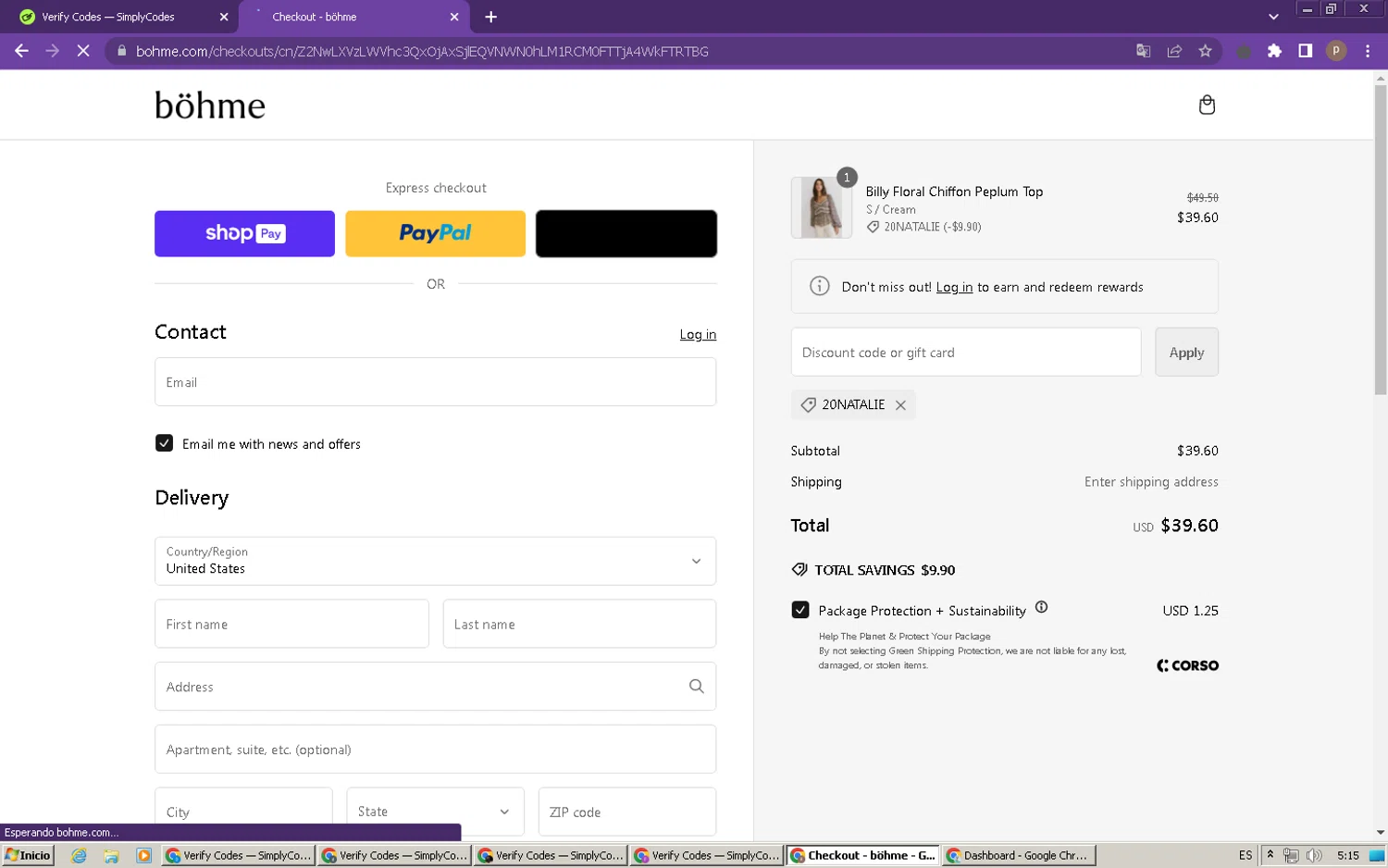The width and height of the screenshot is (1388, 868).
Task: Stop page loading with X button
Action: 82,51
